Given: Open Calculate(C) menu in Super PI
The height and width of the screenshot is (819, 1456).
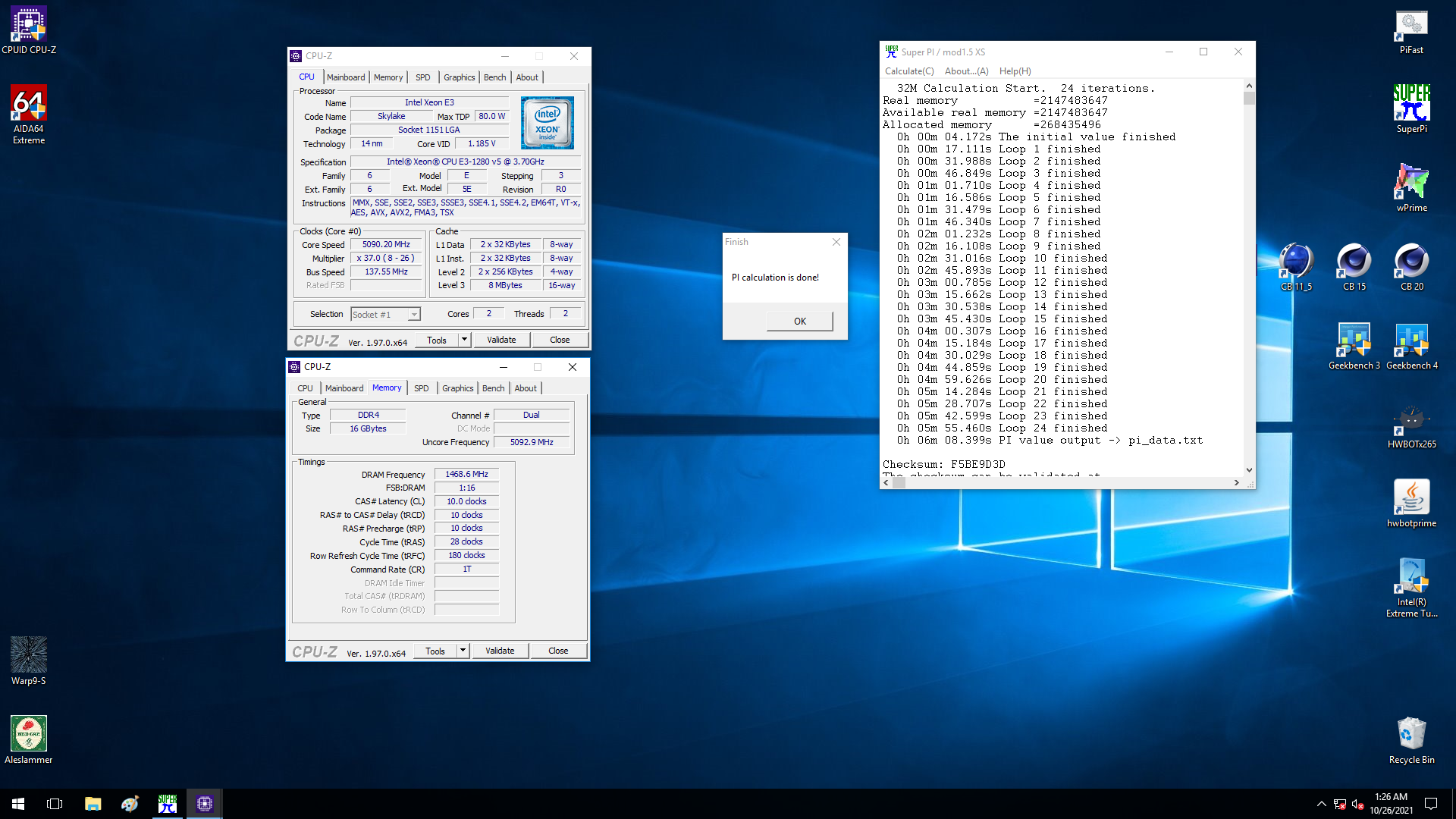Looking at the screenshot, I should (909, 71).
